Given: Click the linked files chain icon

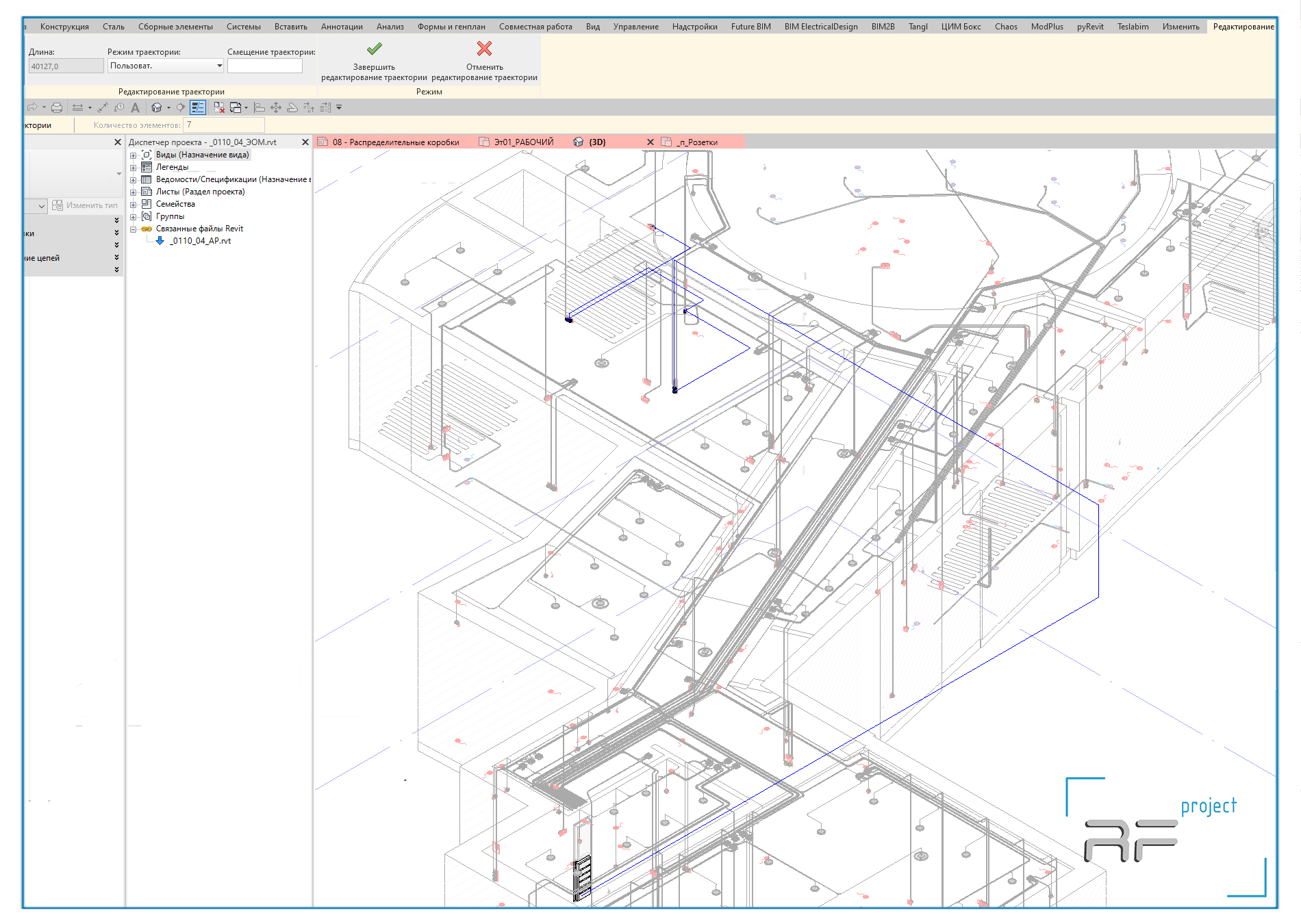Looking at the screenshot, I should [x=147, y=229].
